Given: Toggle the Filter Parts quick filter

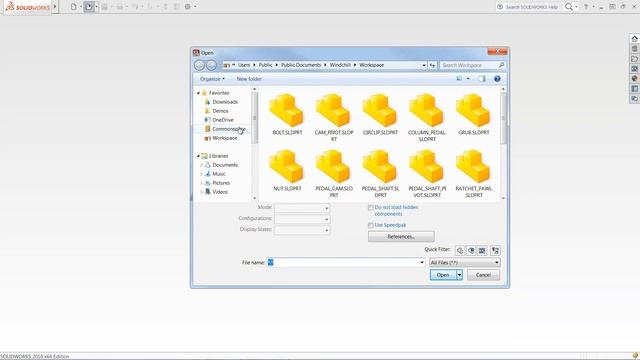Looking at the screenshot, I should coord(460,251).
